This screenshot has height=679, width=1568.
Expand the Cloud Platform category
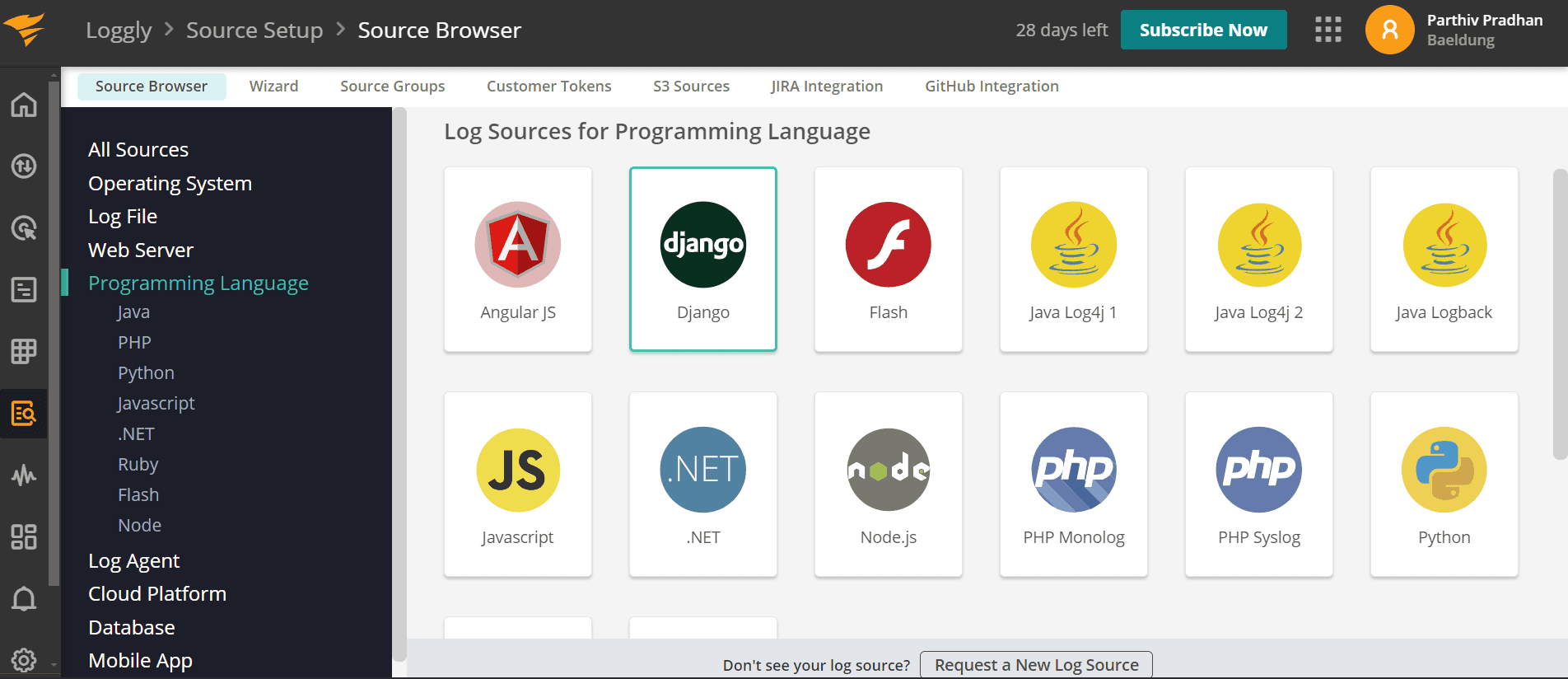click(x=156, y=593)
